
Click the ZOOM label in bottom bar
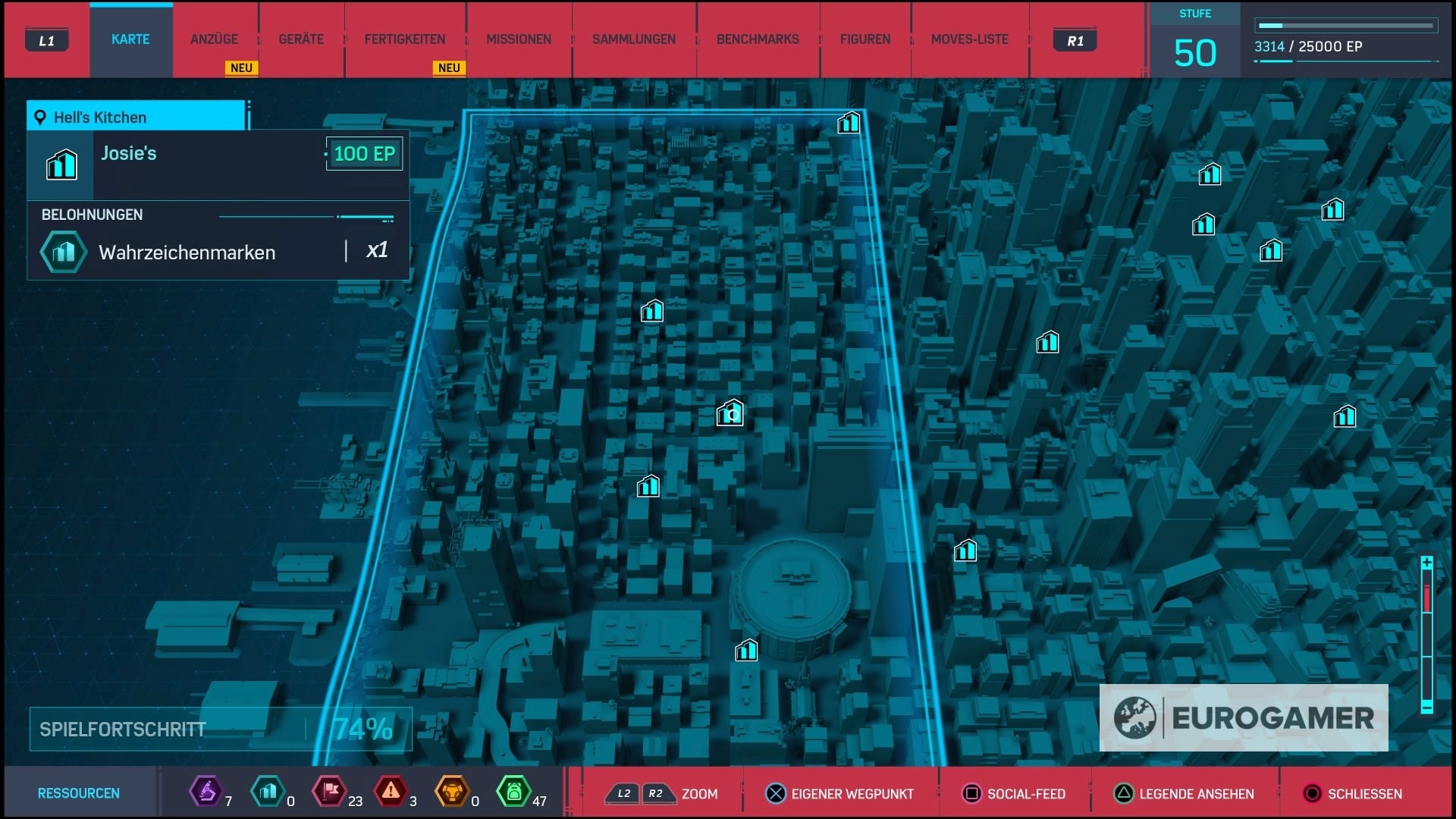699,794
